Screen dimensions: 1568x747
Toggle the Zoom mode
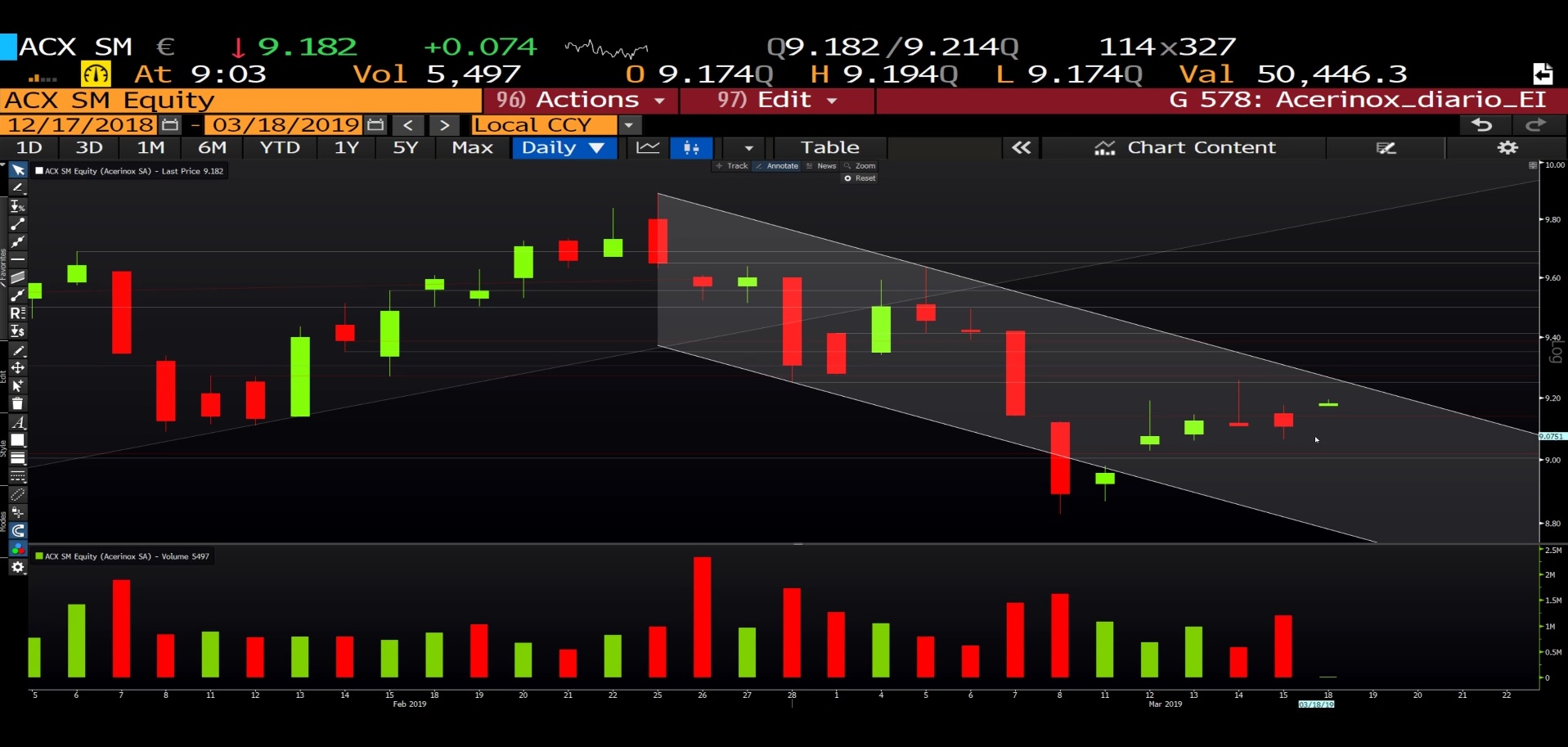tap(860, 166)
